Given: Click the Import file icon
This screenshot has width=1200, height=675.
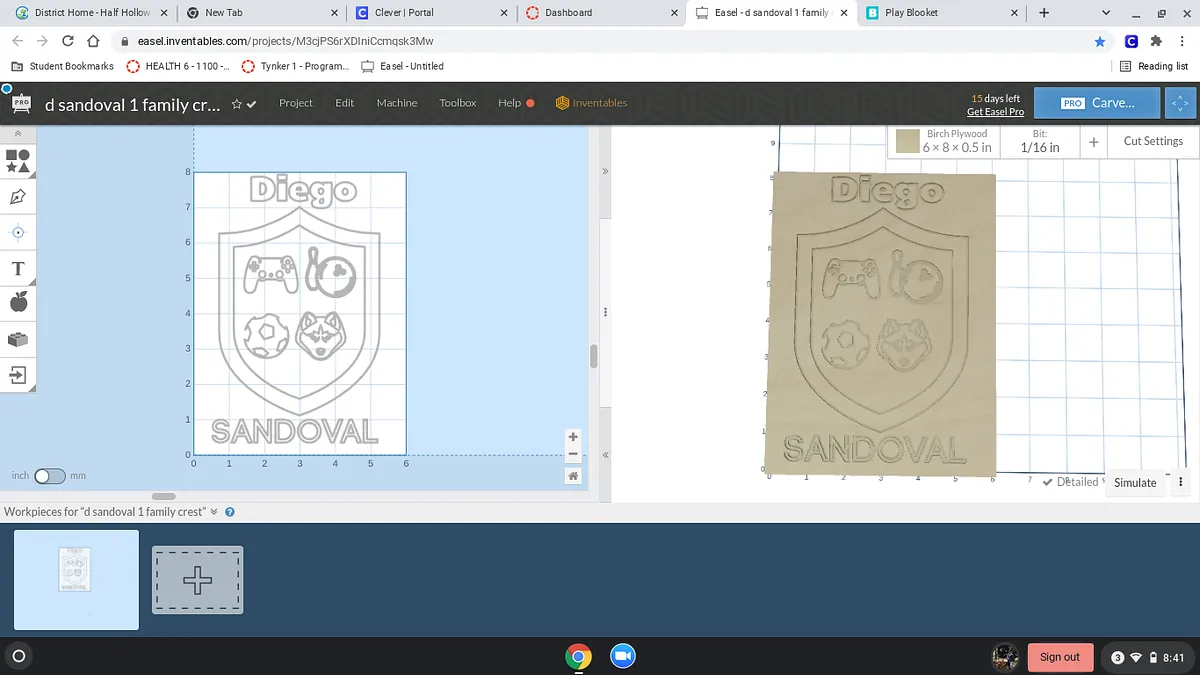Looking at the screenshot, I should pos(17,375).
